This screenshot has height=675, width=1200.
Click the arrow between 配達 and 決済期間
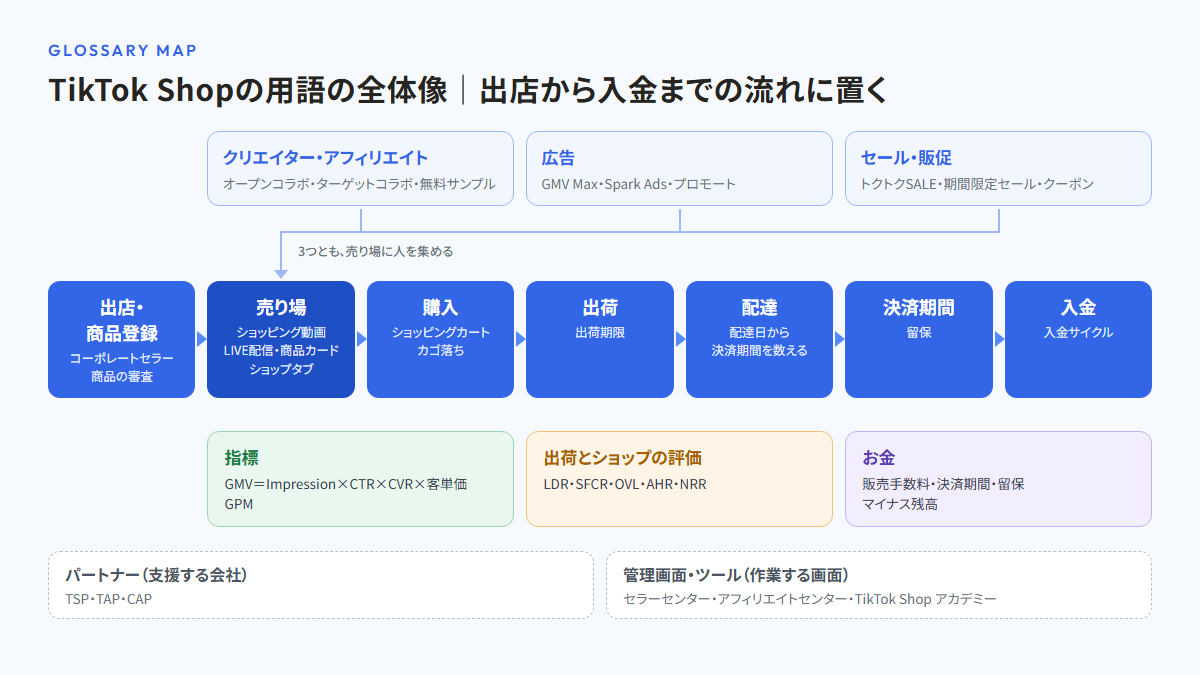pyautogui.click(x=839, y=339)
